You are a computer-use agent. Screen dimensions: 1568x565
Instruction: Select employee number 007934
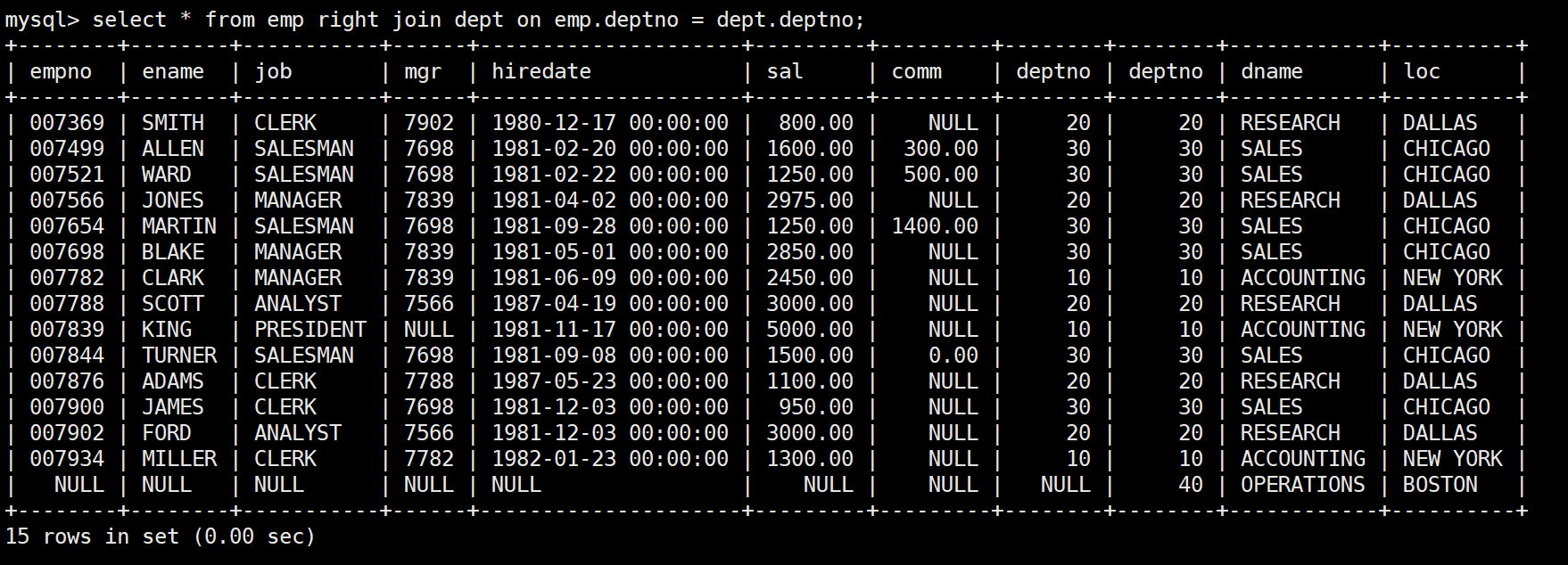coord(67,459)
